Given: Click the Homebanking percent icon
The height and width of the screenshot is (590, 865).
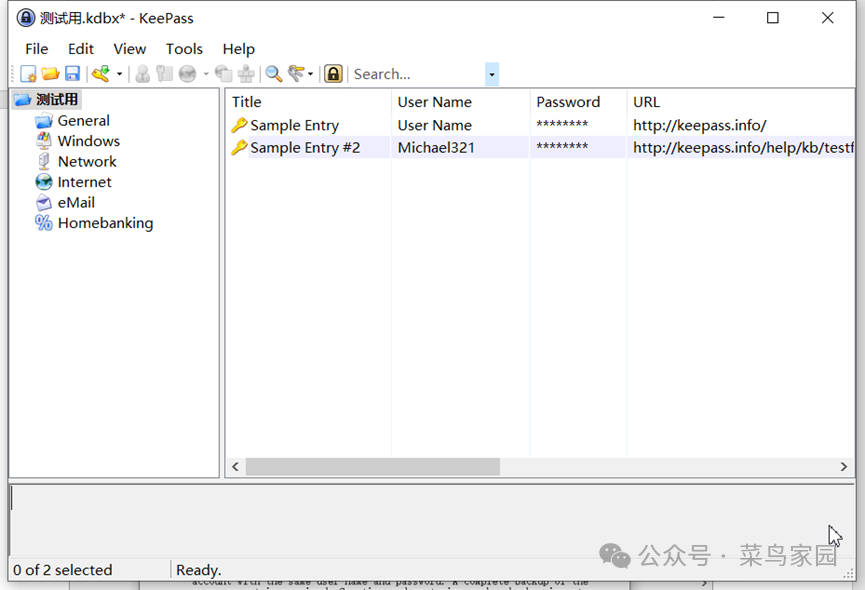Looking at the screenshot, I should [44, 223].
